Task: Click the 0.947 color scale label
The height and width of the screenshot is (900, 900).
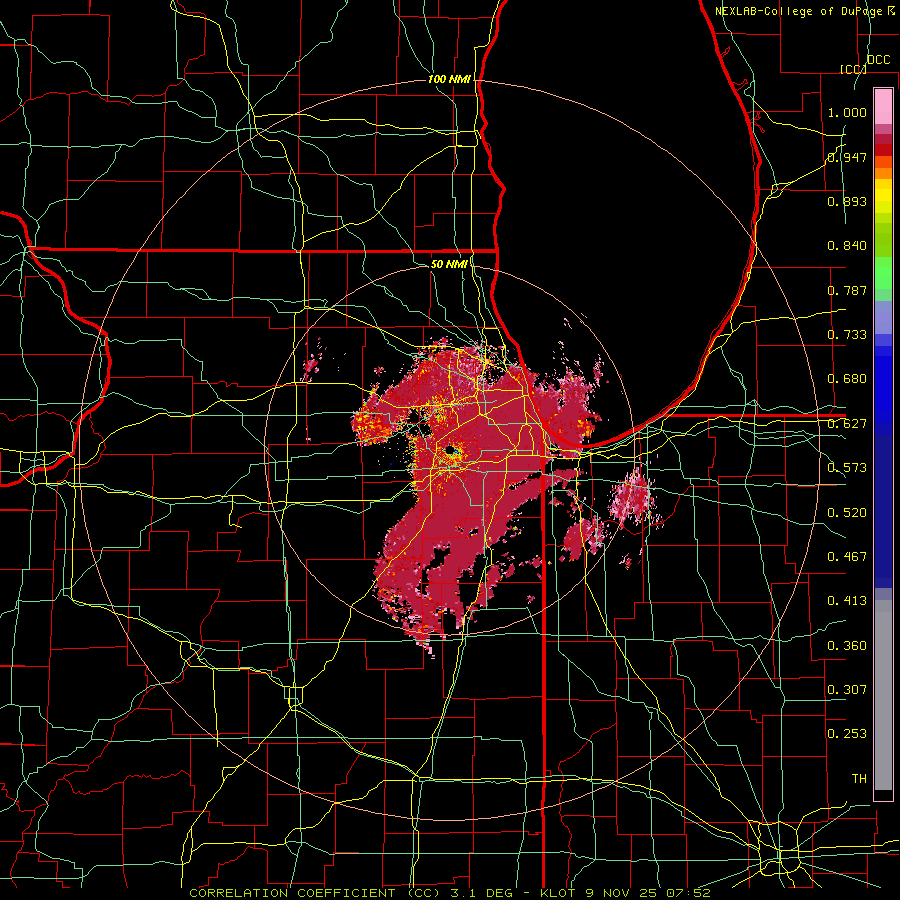Action: point(847,157)
